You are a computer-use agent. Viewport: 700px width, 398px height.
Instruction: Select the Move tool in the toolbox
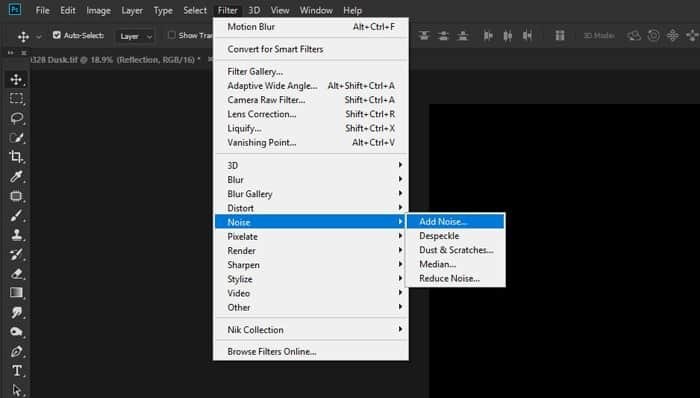click(16, 80)
